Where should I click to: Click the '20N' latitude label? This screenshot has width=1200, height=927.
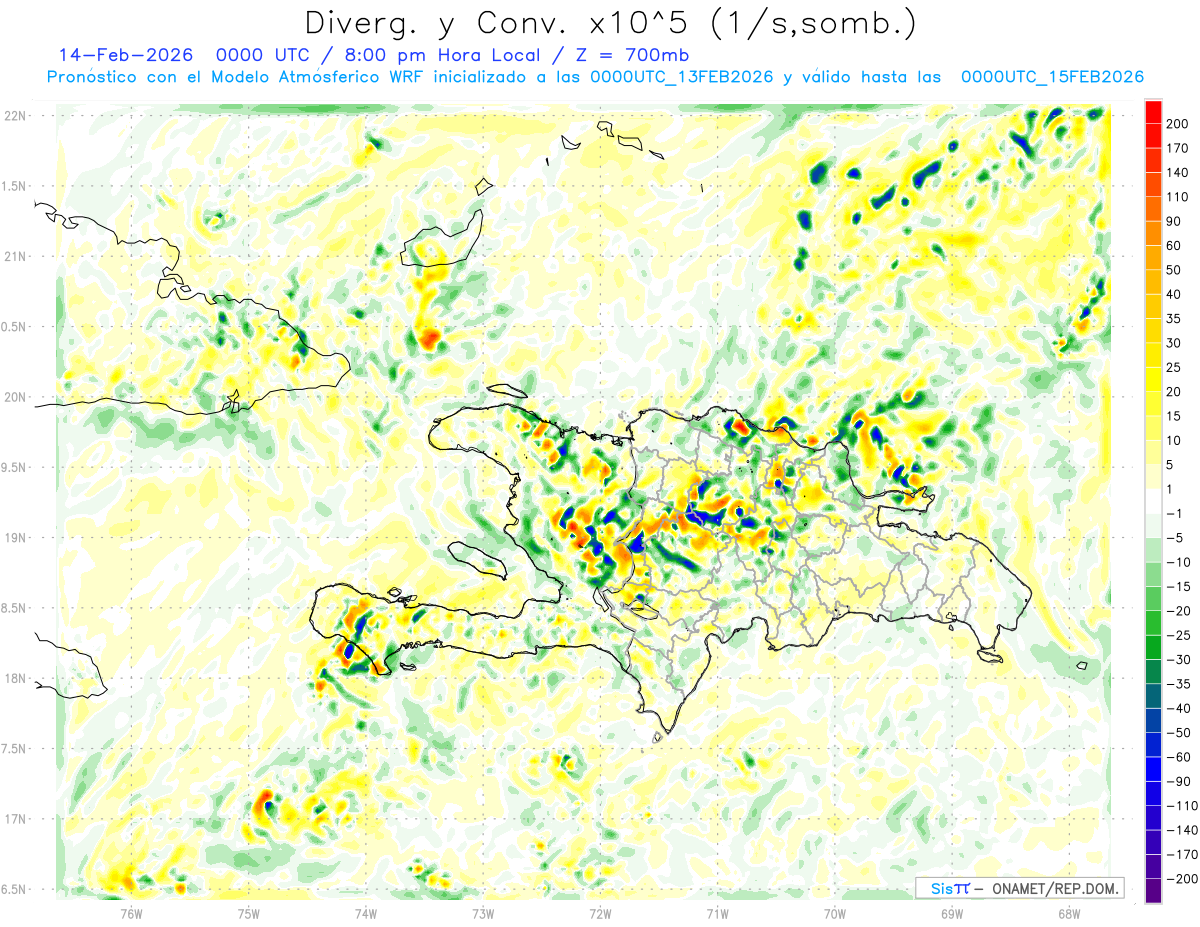pyautogui.click(x=15, y=397)
